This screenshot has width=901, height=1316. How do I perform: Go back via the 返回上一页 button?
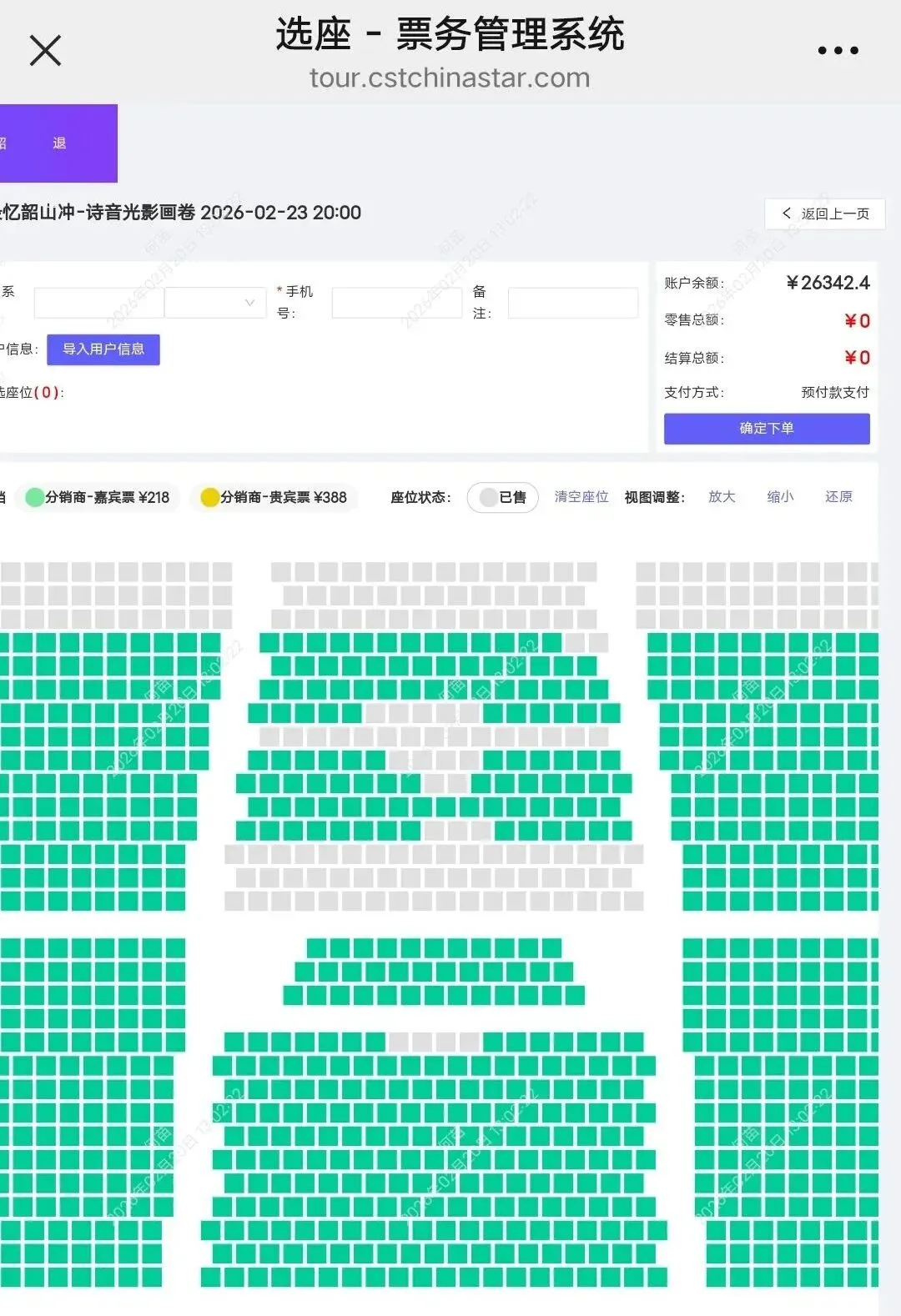pos(825,213)
